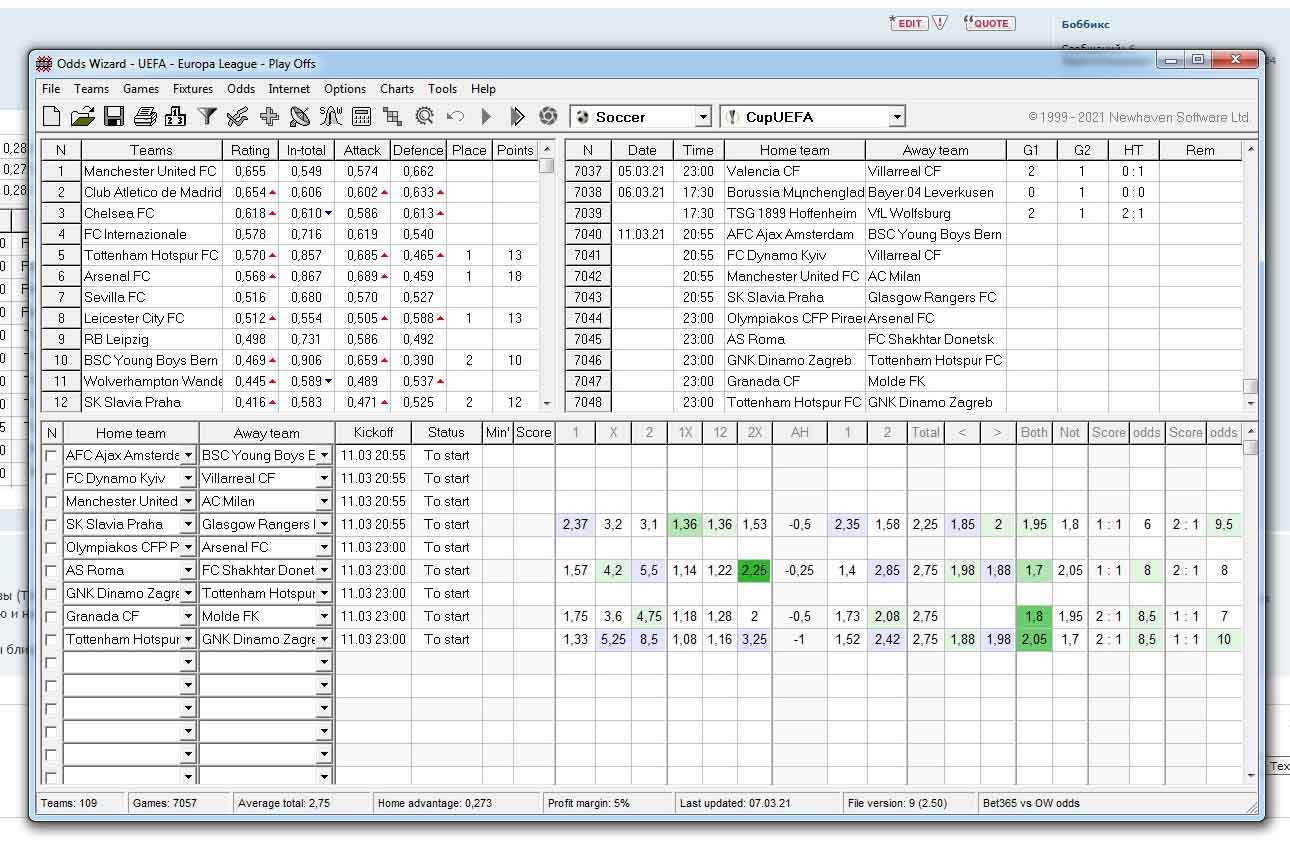Tick the Tottenham Hotspur home match checkbox
Image resolution: width=1290 pixels, height=849 pixels.
point(52,640)
